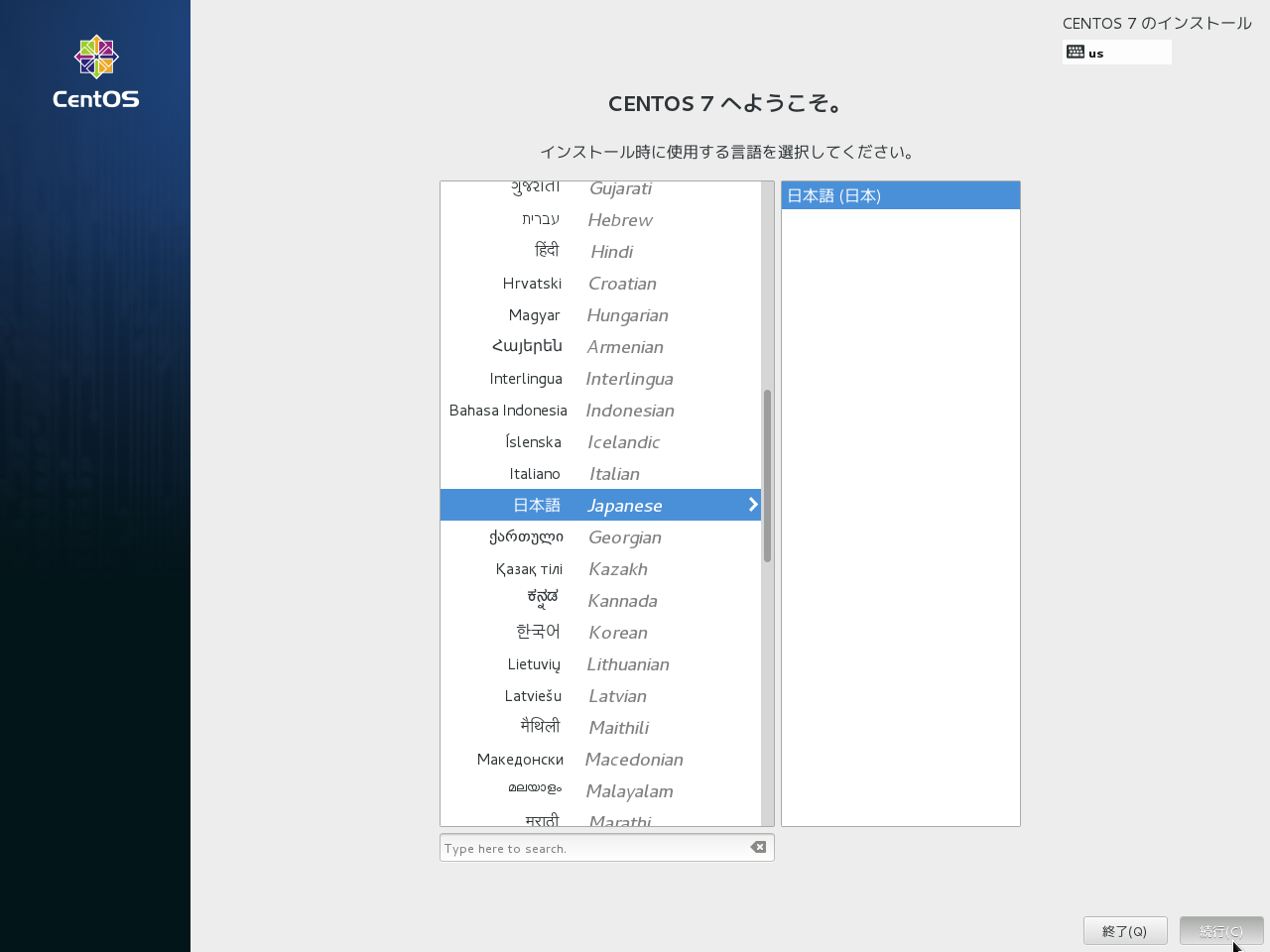Pick Hungarian language option

[600, 315]
